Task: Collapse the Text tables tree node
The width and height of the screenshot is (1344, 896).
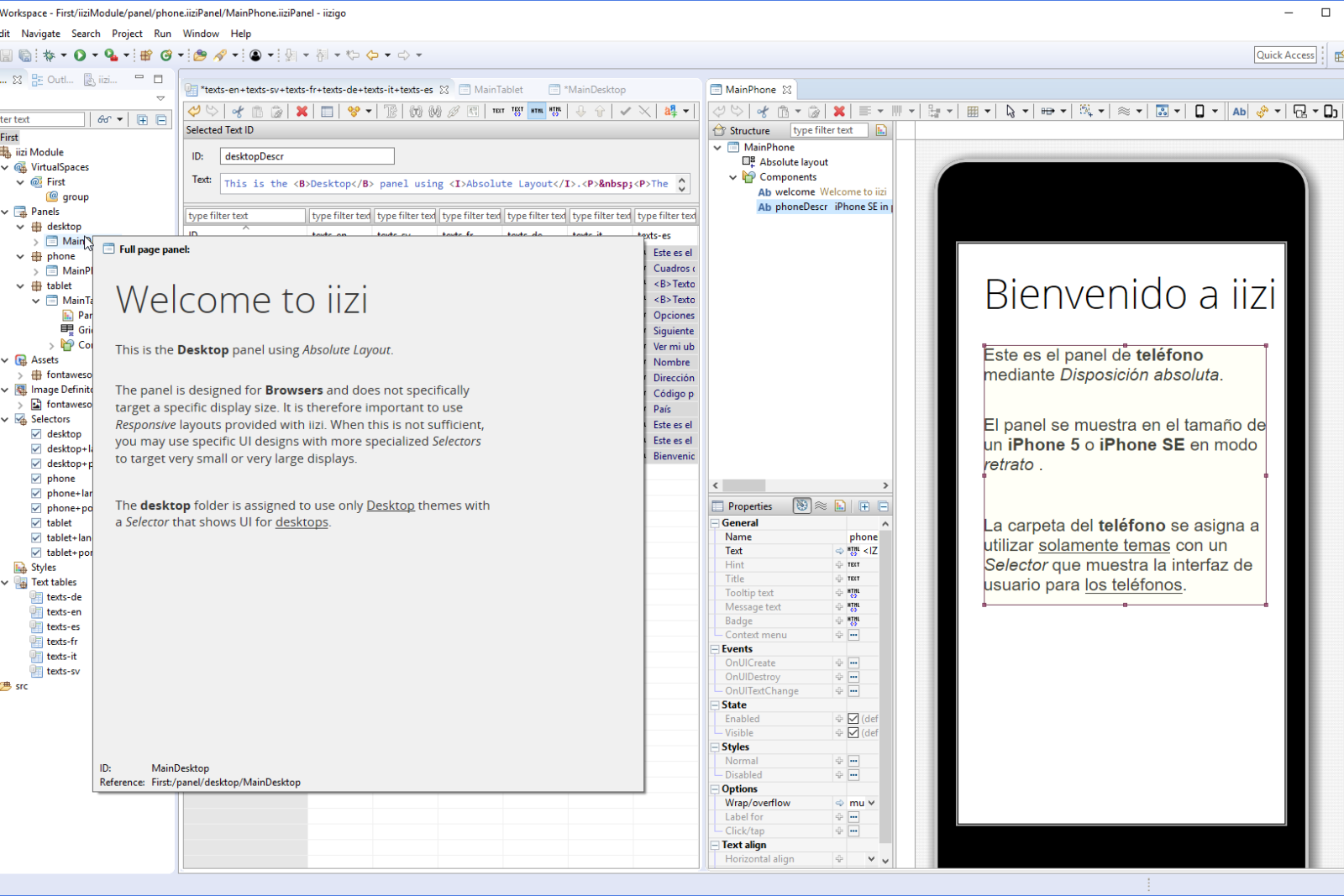Action: pyautogui.click(x=5, y=582)
